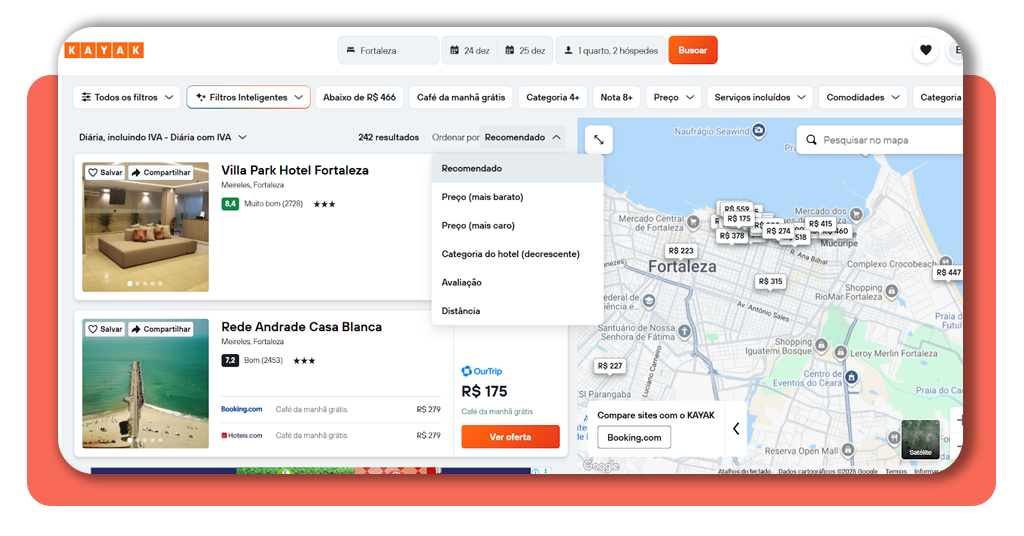Save Villa Park Hotel Fortaleza

pos(105,173)
